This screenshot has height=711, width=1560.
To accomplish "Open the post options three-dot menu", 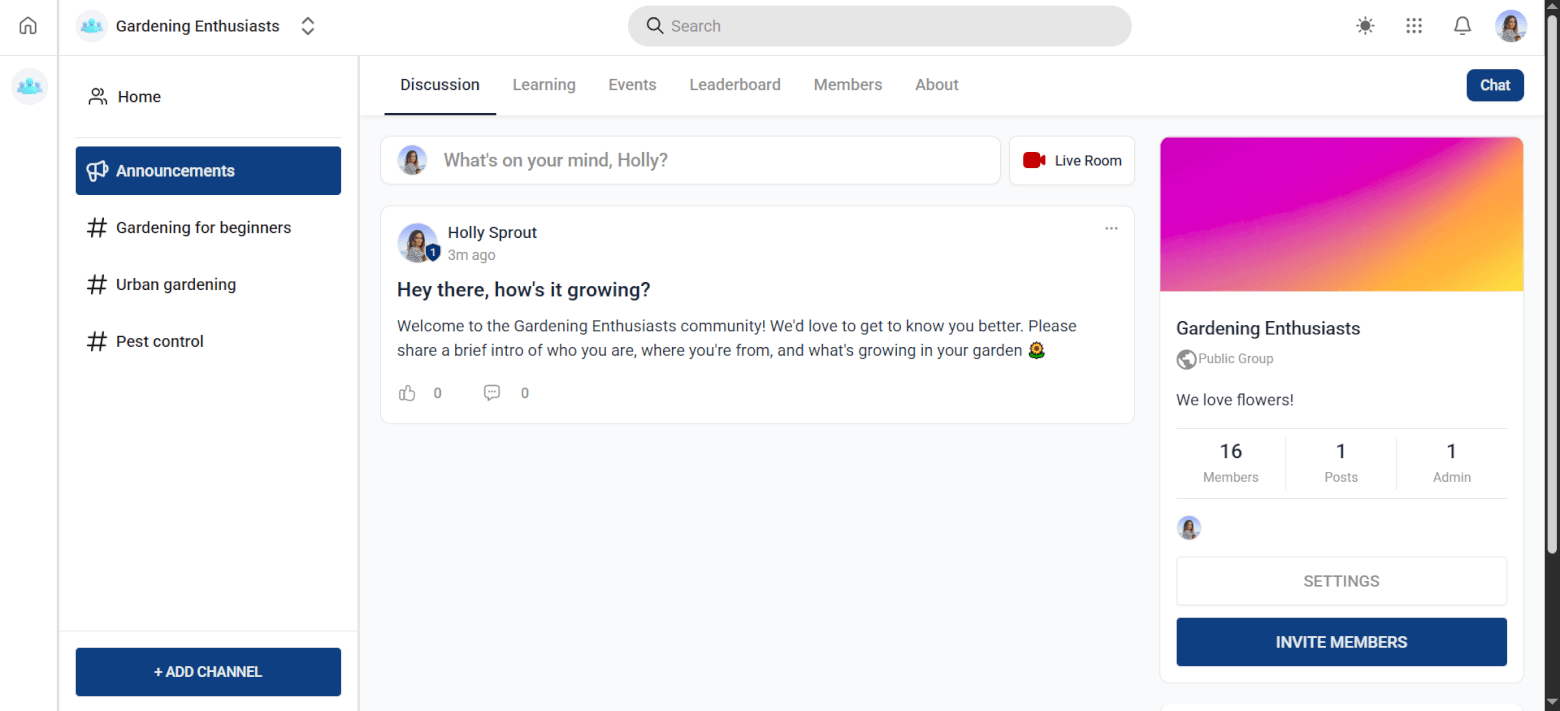I will click(1111, 229).
